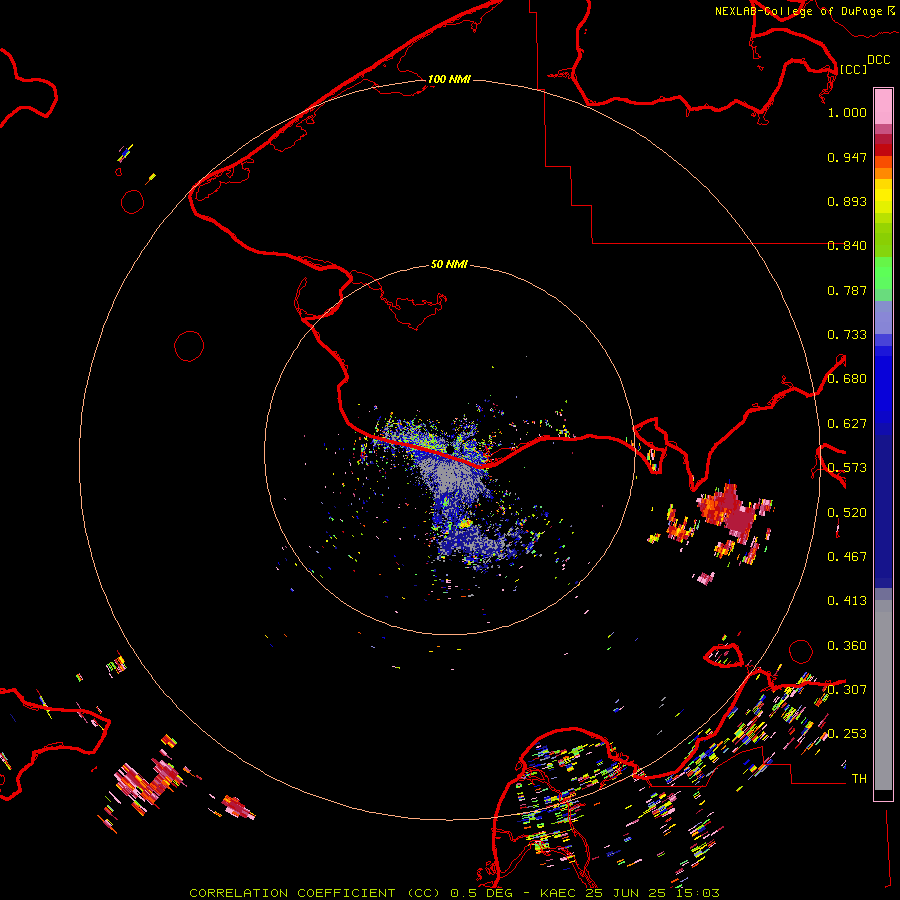Click the 0.680 scale value

(847, 379)
